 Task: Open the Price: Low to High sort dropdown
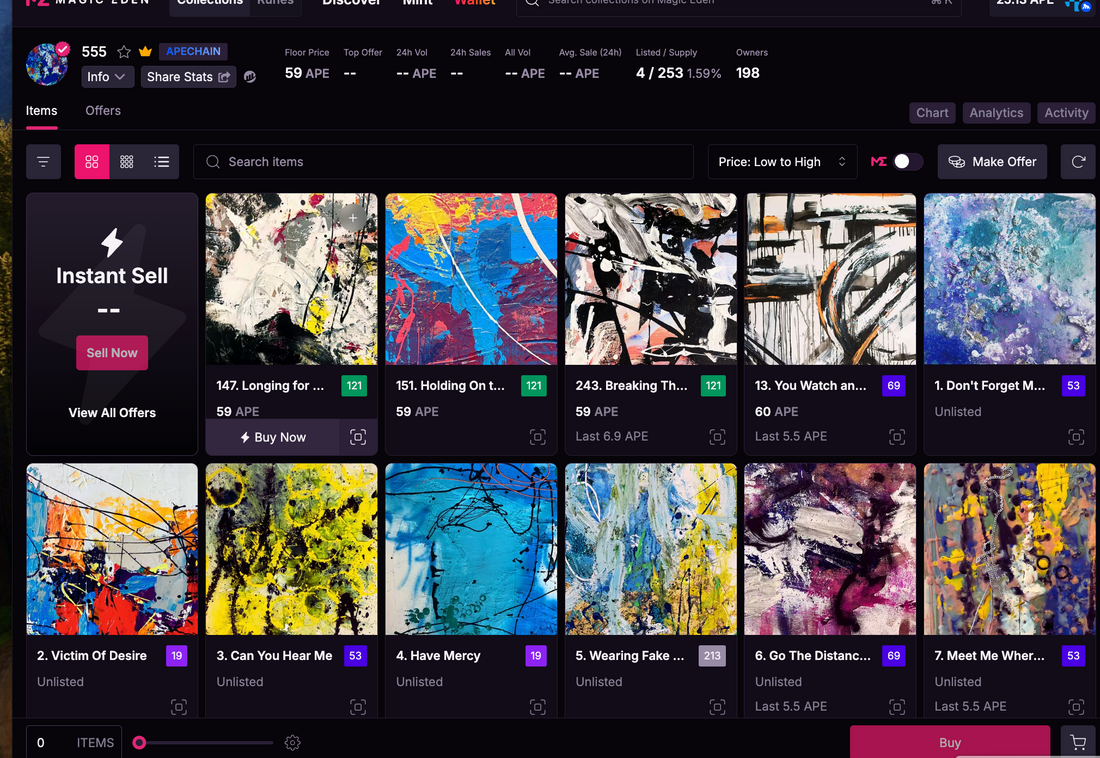tap(782, 162)
